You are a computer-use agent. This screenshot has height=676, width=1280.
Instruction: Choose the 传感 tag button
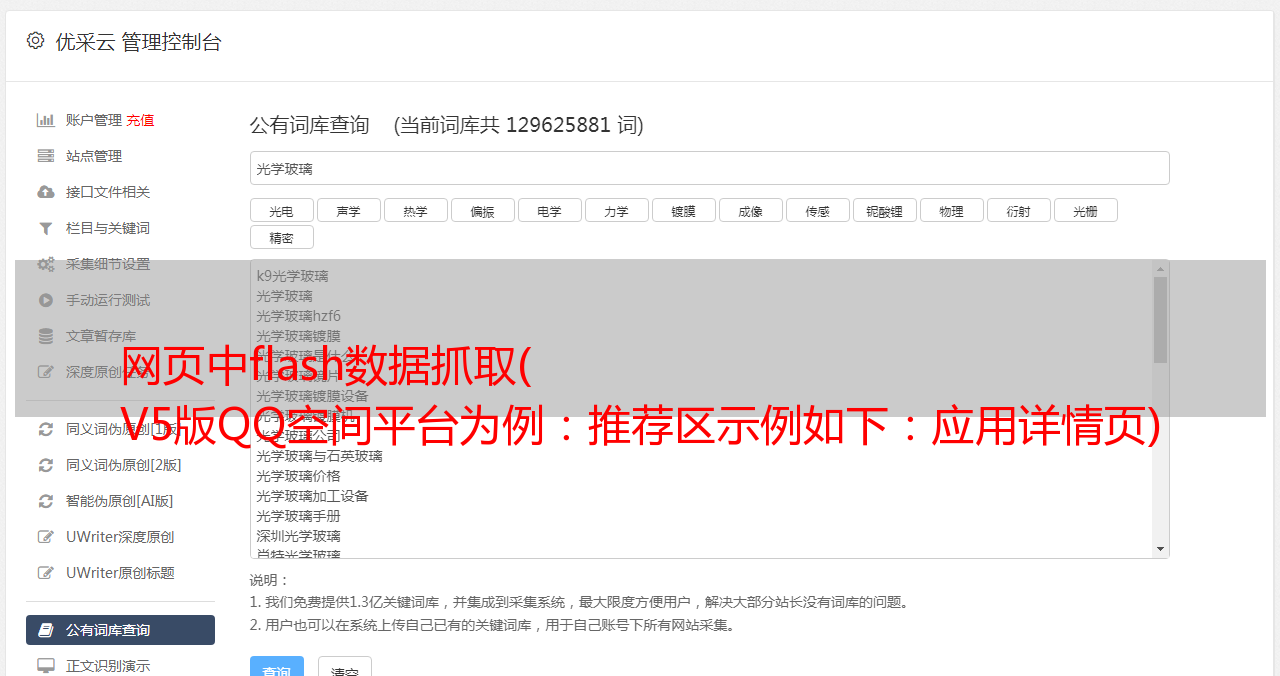point(818,210)
